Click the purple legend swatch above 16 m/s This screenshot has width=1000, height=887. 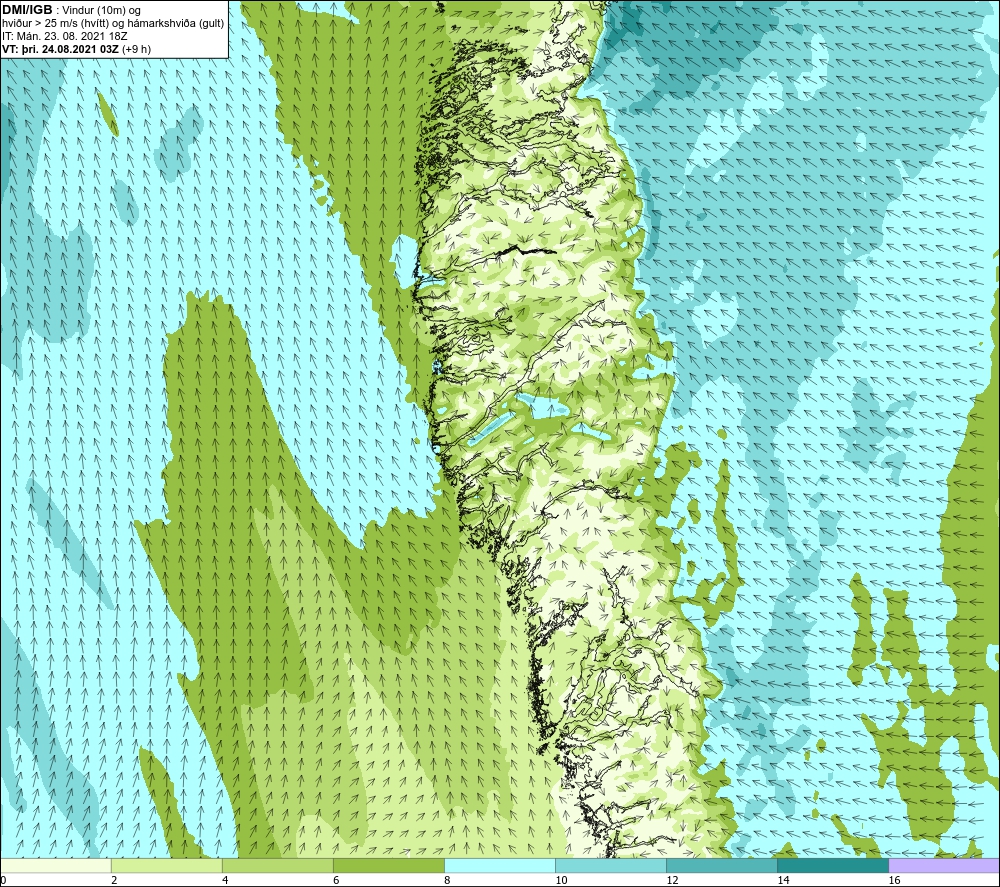click(944, 865)
